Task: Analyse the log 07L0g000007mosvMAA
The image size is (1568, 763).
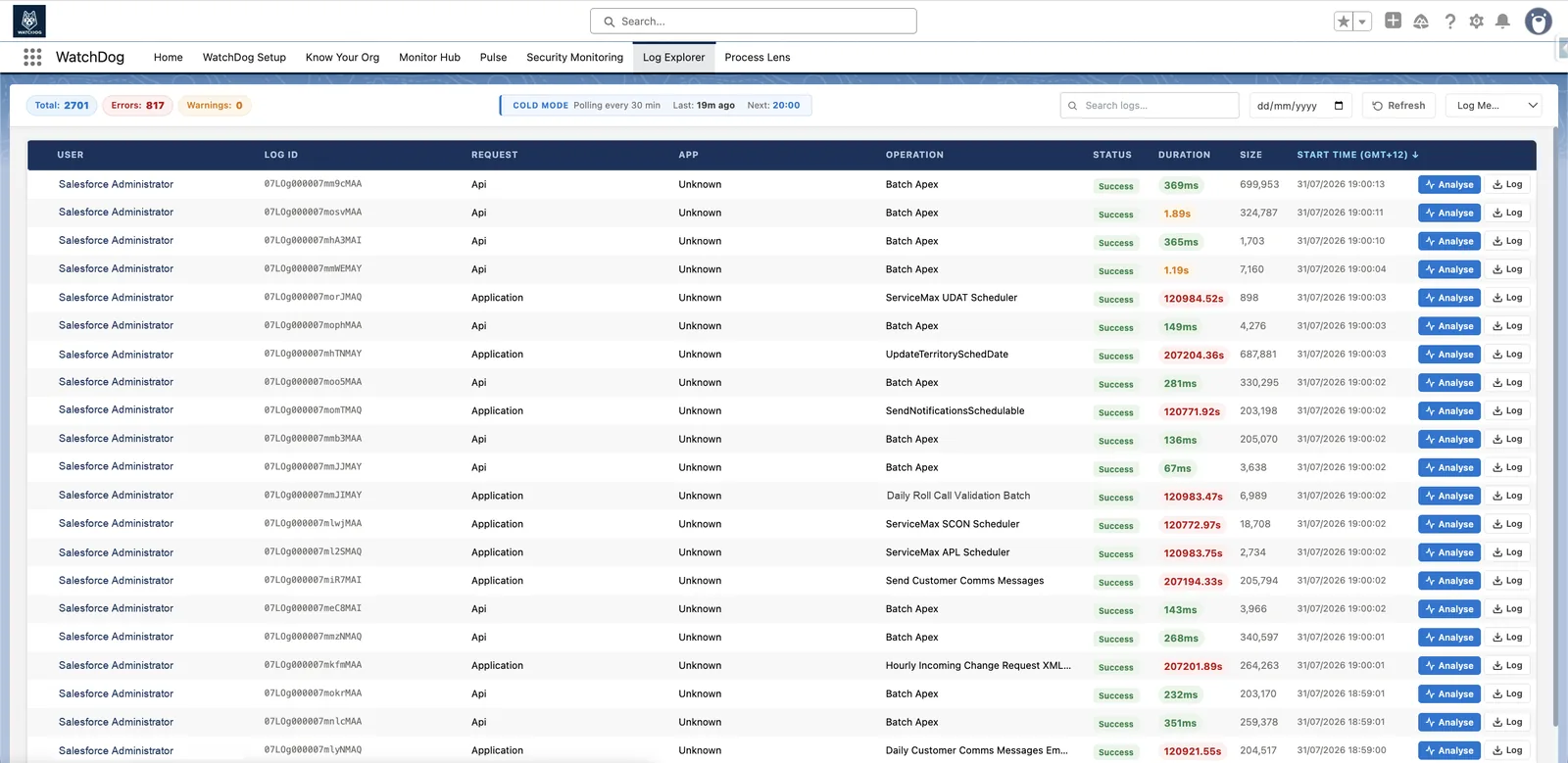Action: pyautogui.click(x=1448, y=213)
